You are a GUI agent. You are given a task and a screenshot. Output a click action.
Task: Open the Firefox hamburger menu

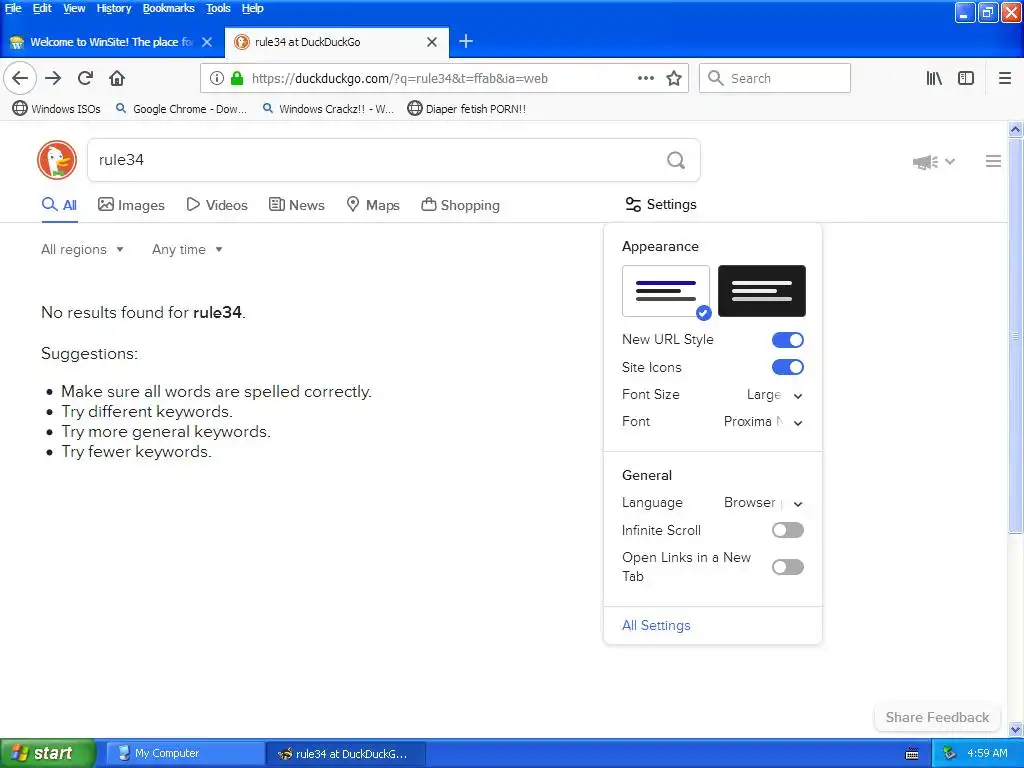1005,78
